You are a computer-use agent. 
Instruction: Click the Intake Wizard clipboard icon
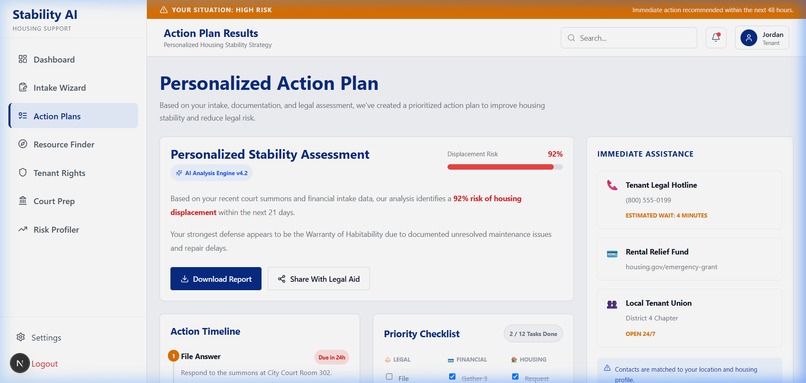pos(23,87)
